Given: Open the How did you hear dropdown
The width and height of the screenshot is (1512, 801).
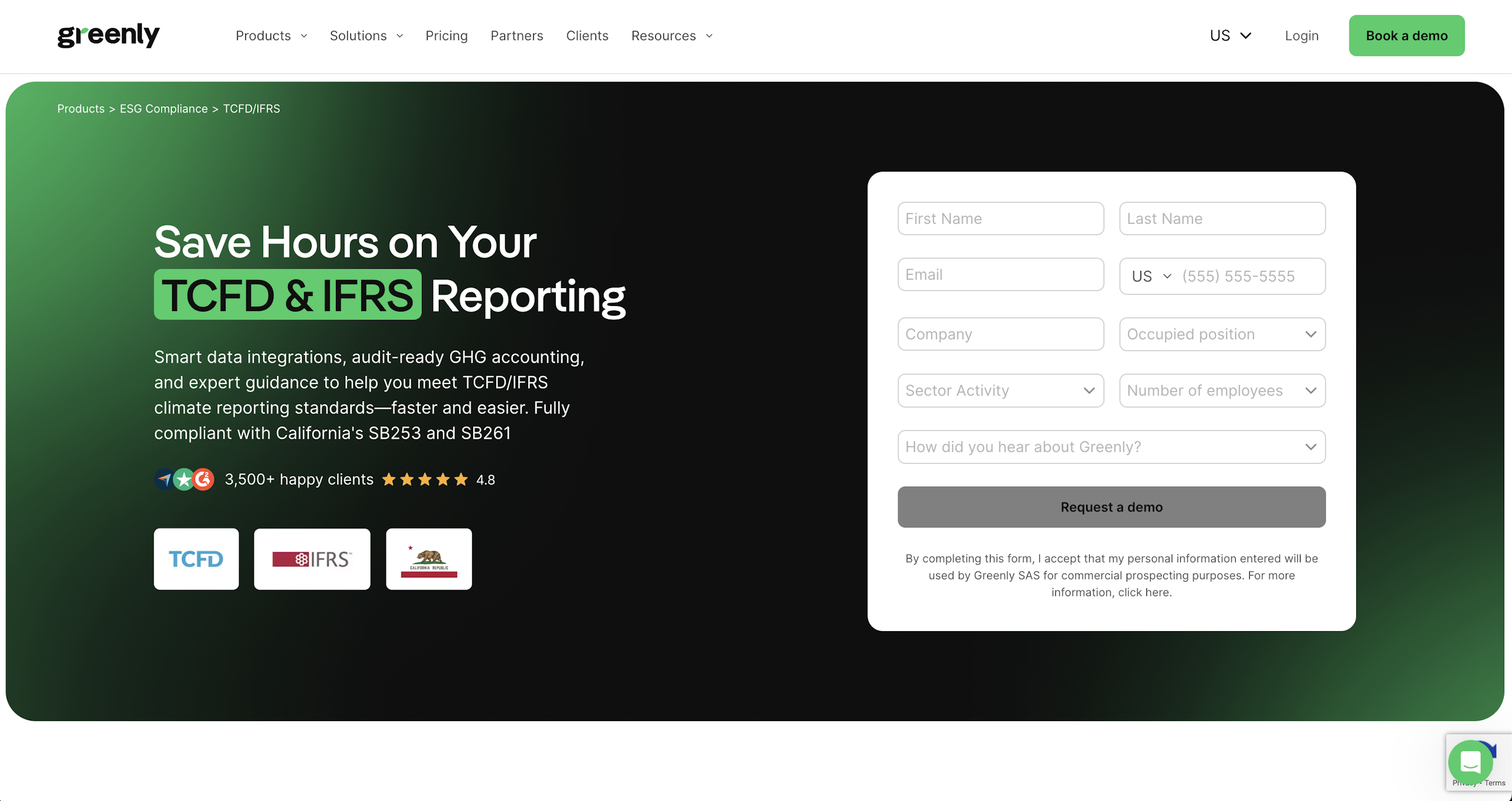Looking at the screenshot, I should click(1111, 447).
